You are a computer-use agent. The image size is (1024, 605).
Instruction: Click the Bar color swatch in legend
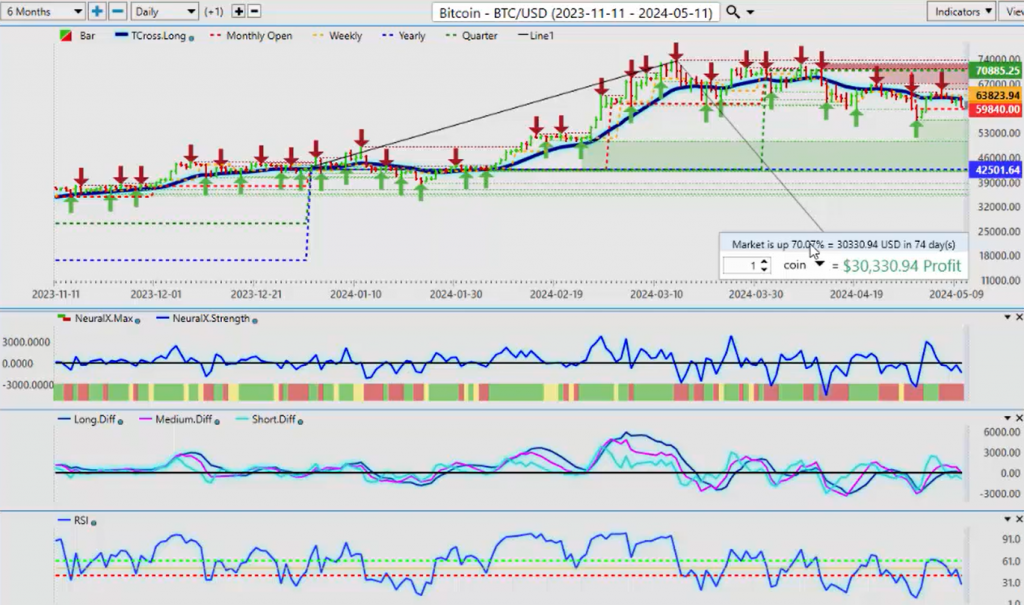[x=65, y=36]
